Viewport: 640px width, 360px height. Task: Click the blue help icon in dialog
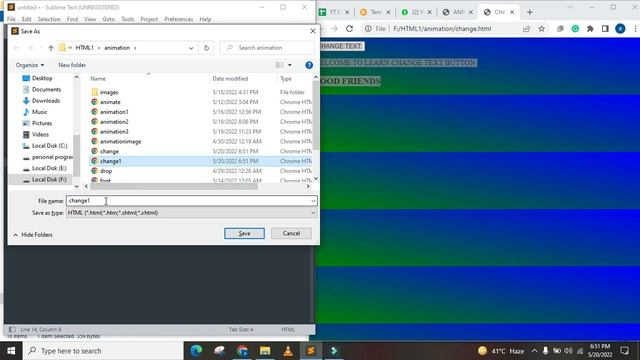[309, 65]
